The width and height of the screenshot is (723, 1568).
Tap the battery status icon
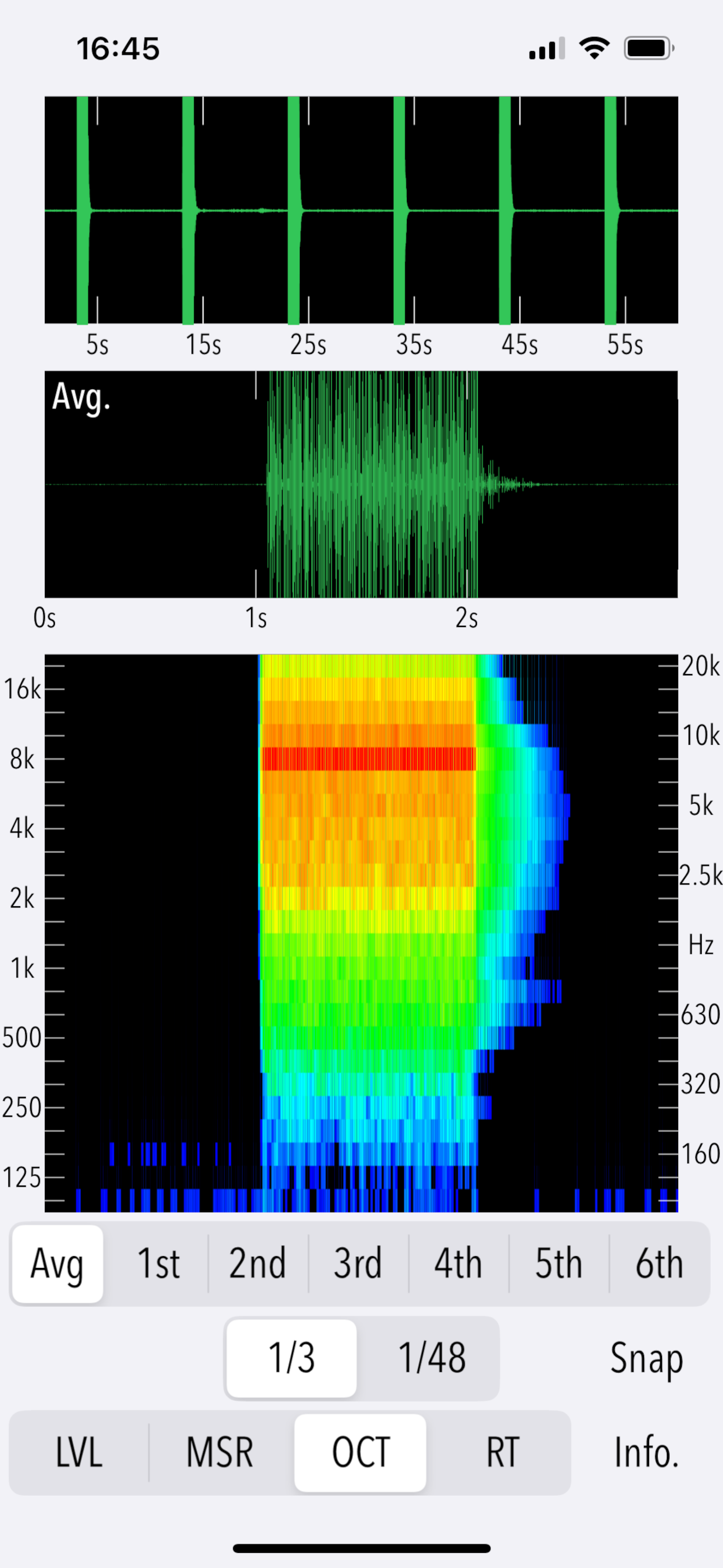(x=649, y=48)
